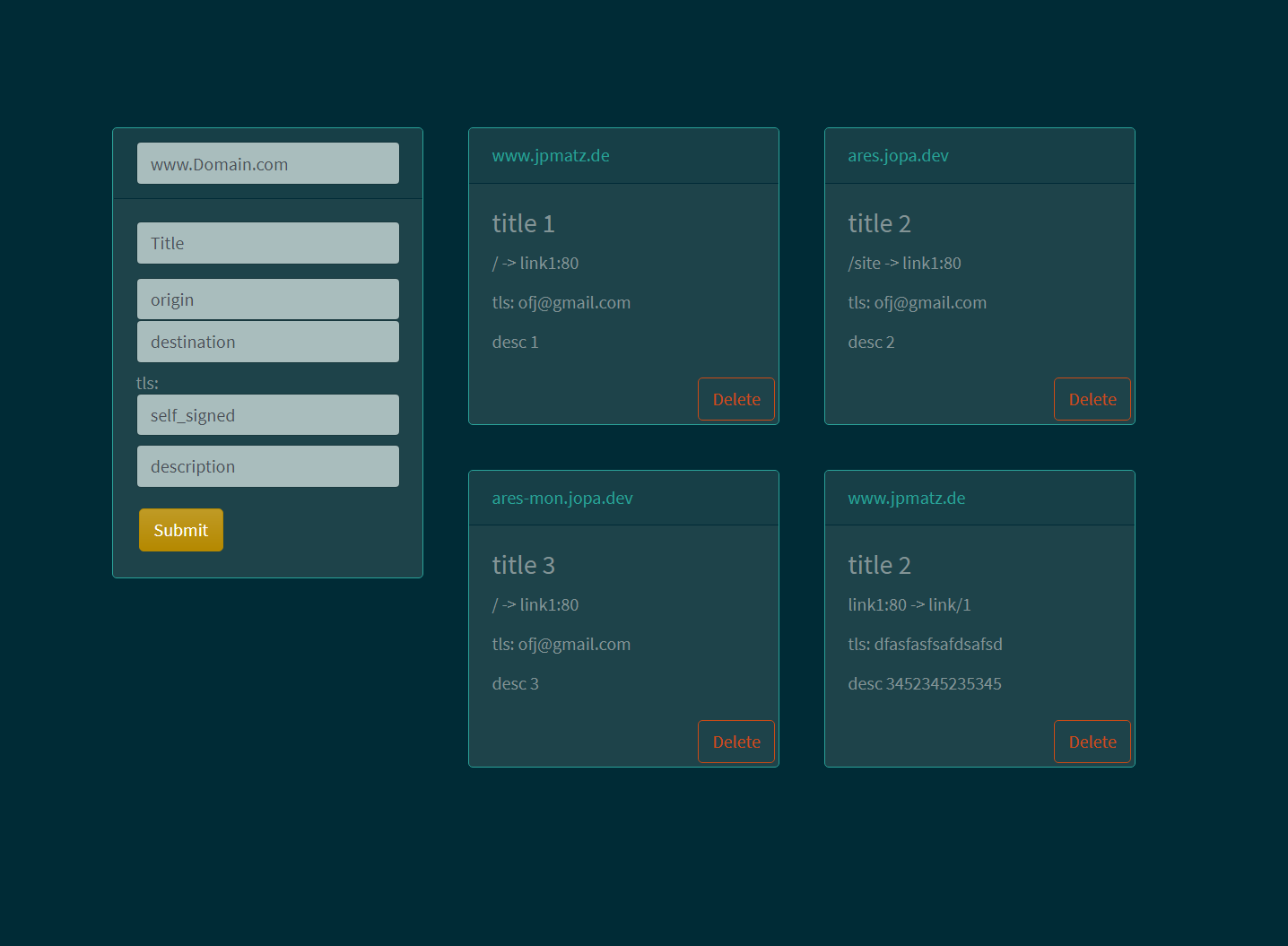The image size is (1288, 946).
Task: Delete the card with desc 3452345235345
Action: coord(1092,742)
